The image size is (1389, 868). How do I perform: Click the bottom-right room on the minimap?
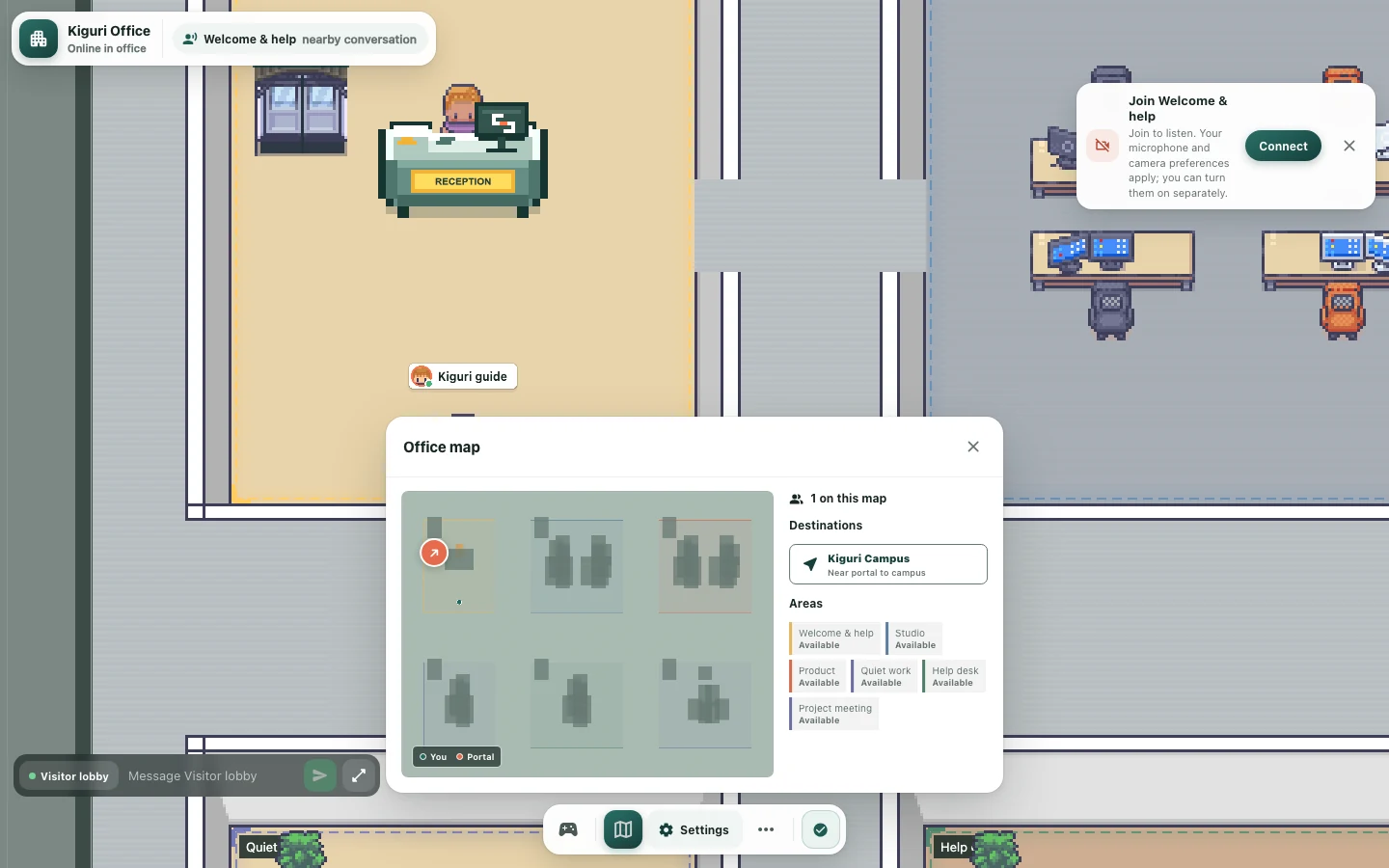click(x=705, y=703)
